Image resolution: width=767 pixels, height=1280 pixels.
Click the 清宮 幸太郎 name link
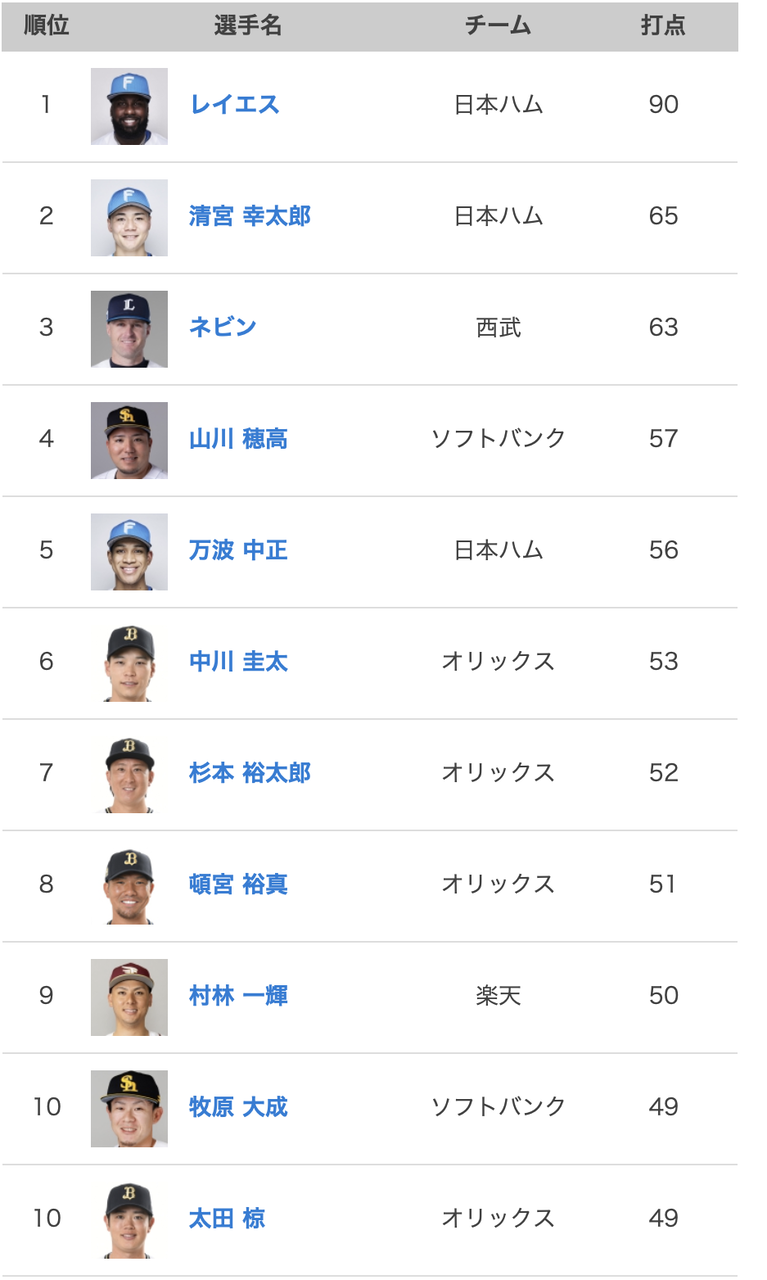pos(250,216)
